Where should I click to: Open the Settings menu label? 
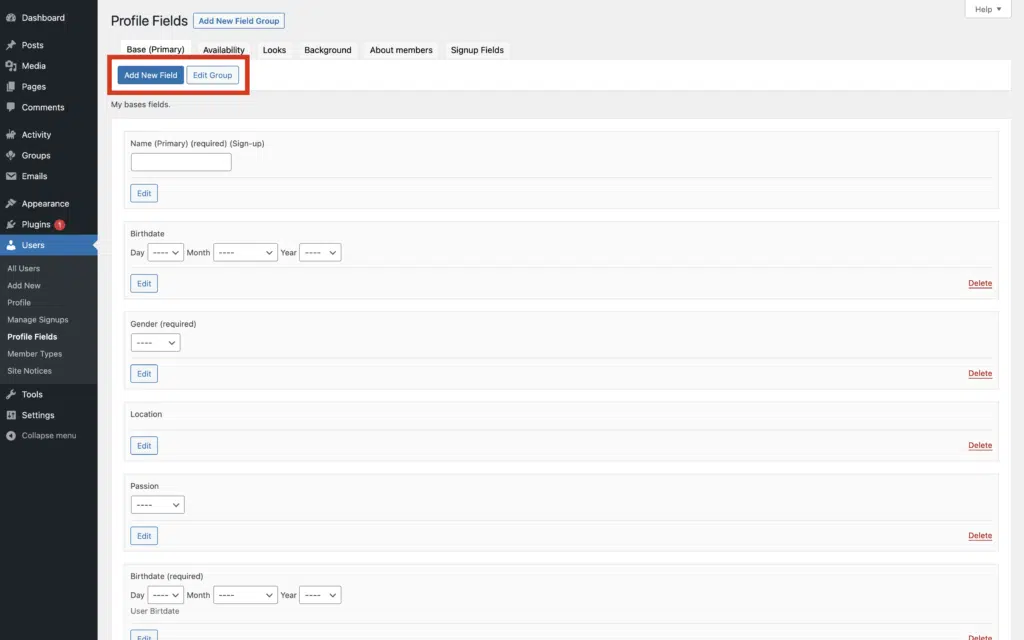coord(38,415)
